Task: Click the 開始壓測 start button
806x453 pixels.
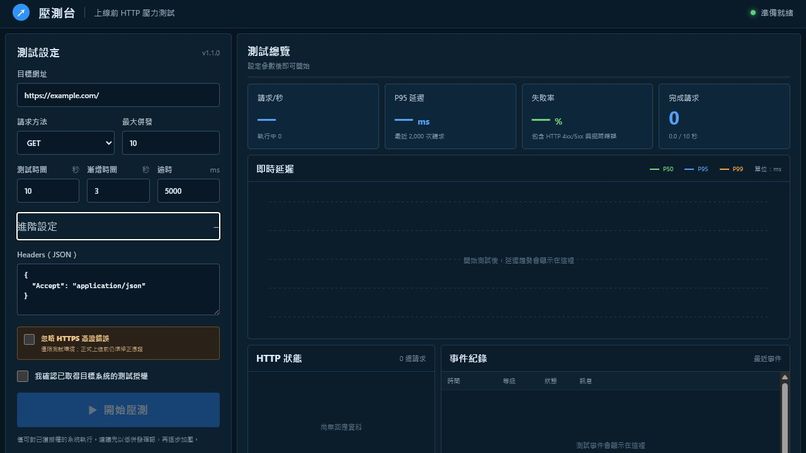Action: tap(118, 410)
